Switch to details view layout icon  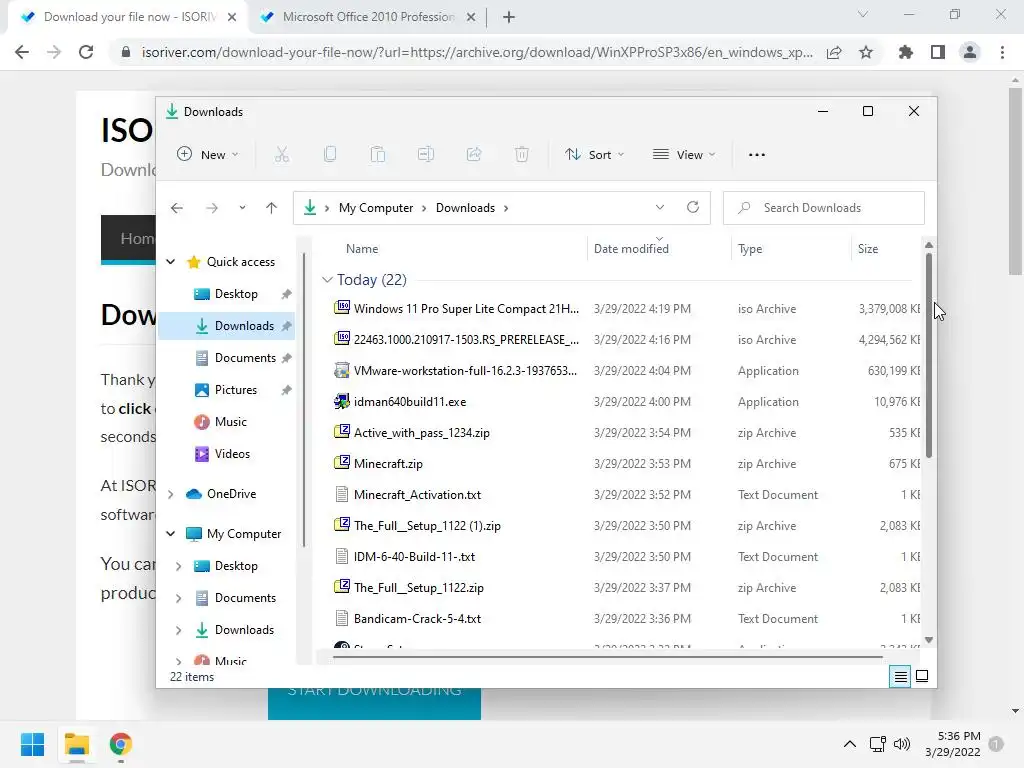pyautogui.click(x=901, y=677)
